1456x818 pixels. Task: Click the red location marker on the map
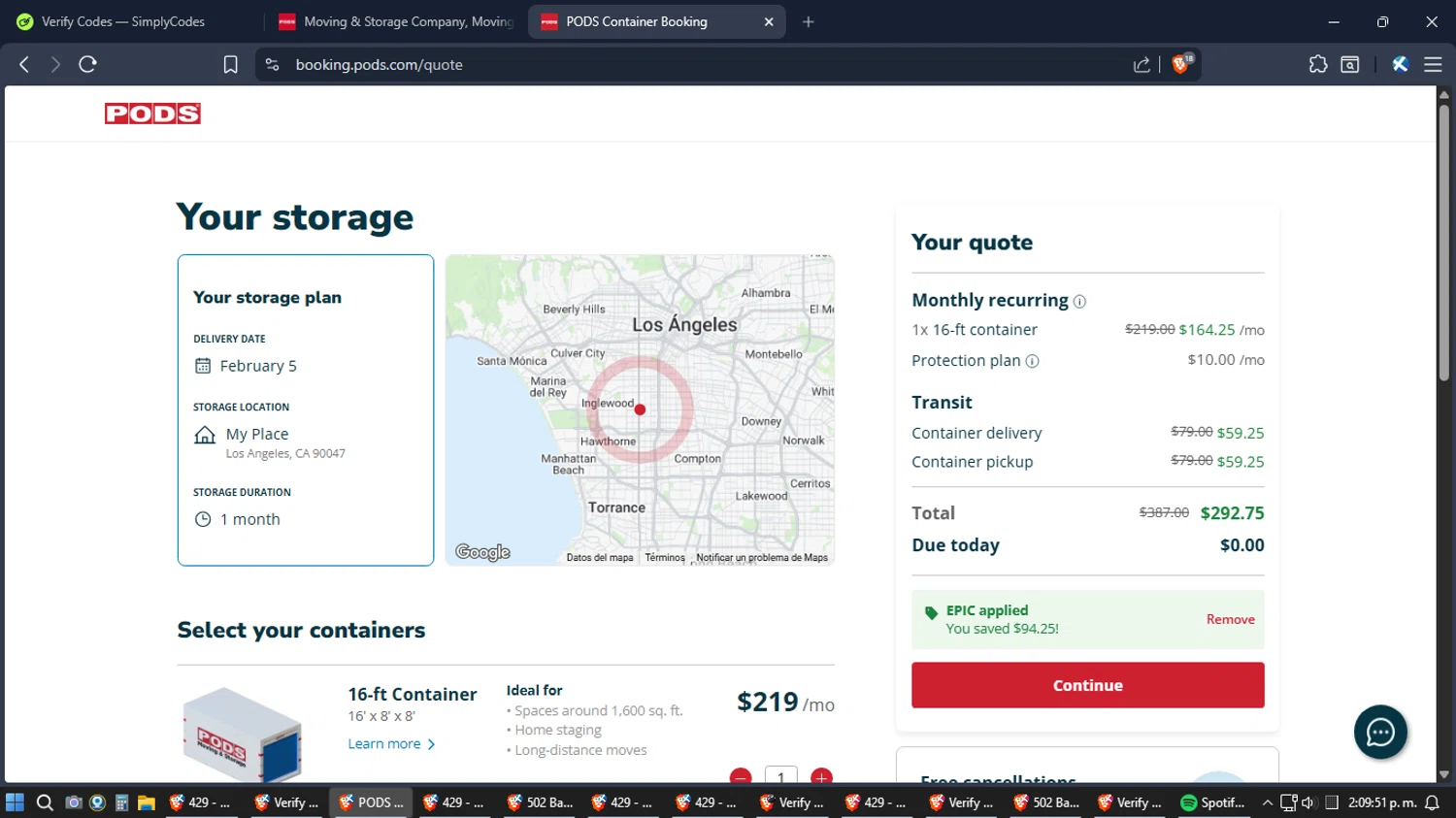point(640,409)
